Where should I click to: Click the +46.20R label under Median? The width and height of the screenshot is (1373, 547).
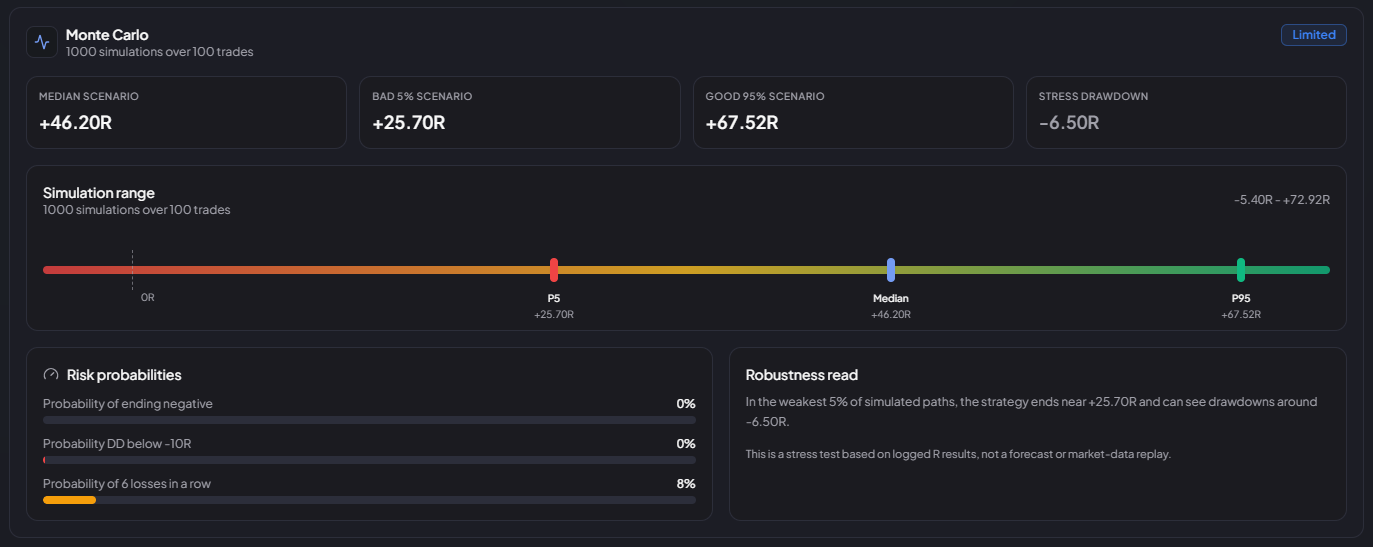pyautogui.click(x=891, y=315)
